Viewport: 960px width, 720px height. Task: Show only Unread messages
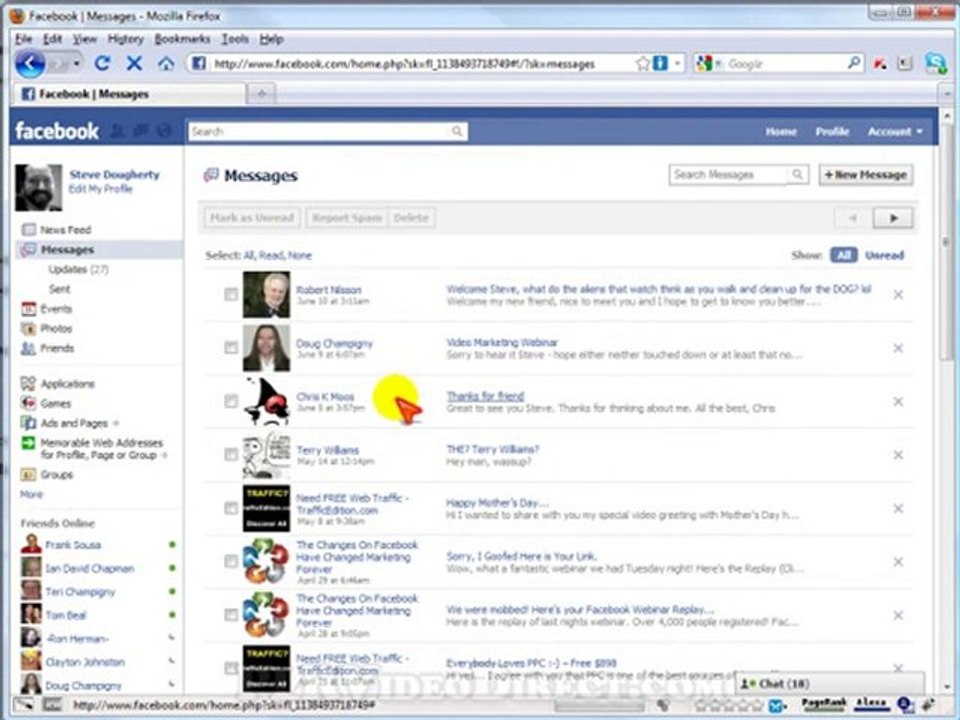tap(884, 255)
